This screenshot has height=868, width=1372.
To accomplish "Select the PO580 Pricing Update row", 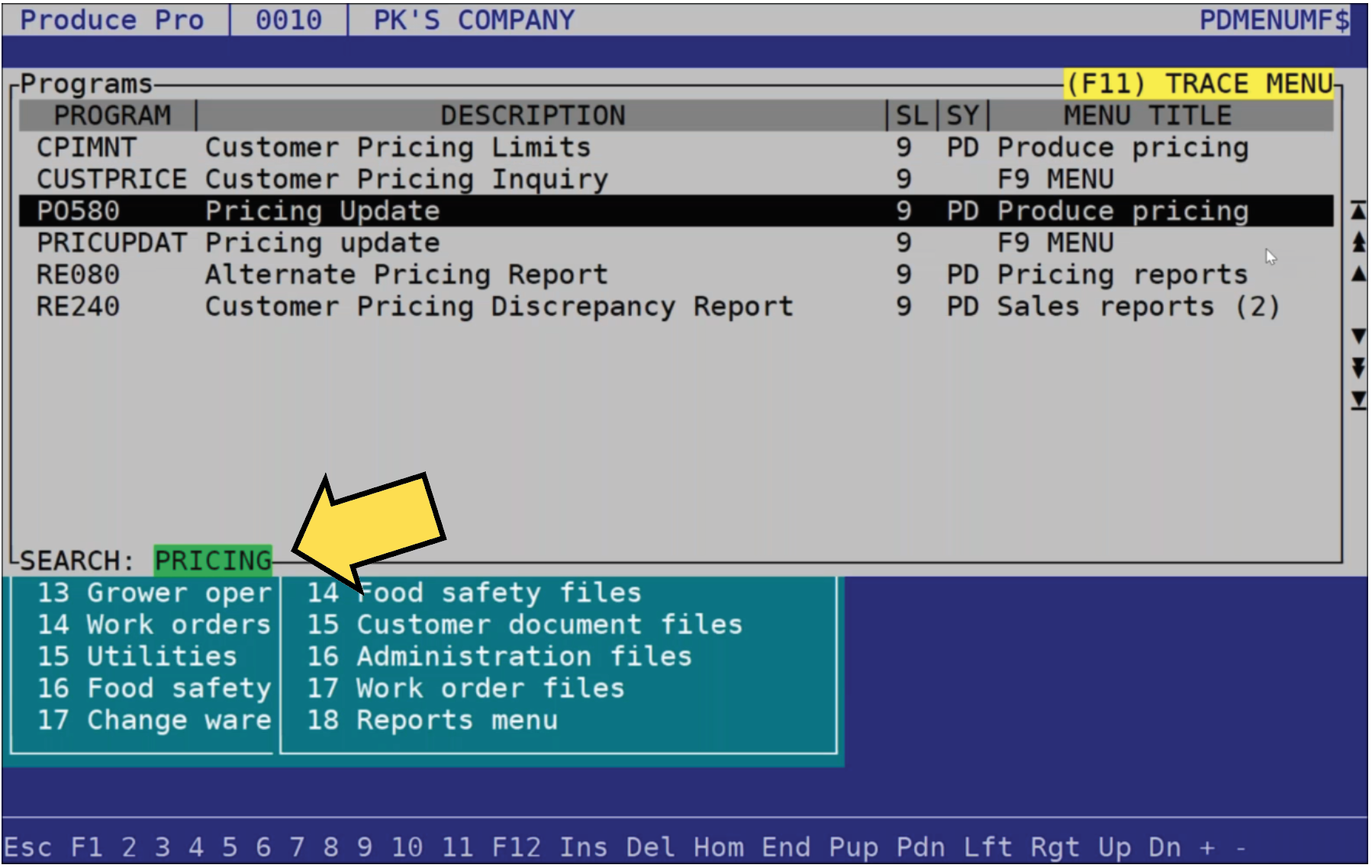I will [676, 211].
